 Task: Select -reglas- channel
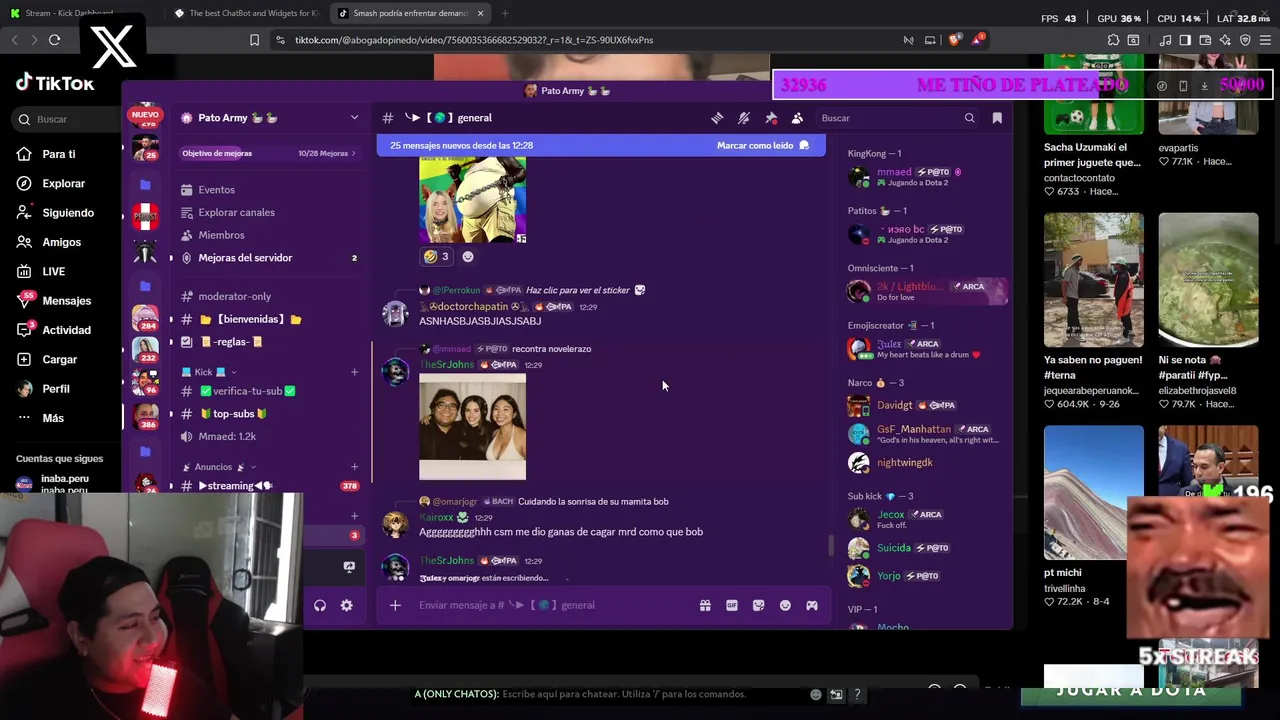[231, 342]
